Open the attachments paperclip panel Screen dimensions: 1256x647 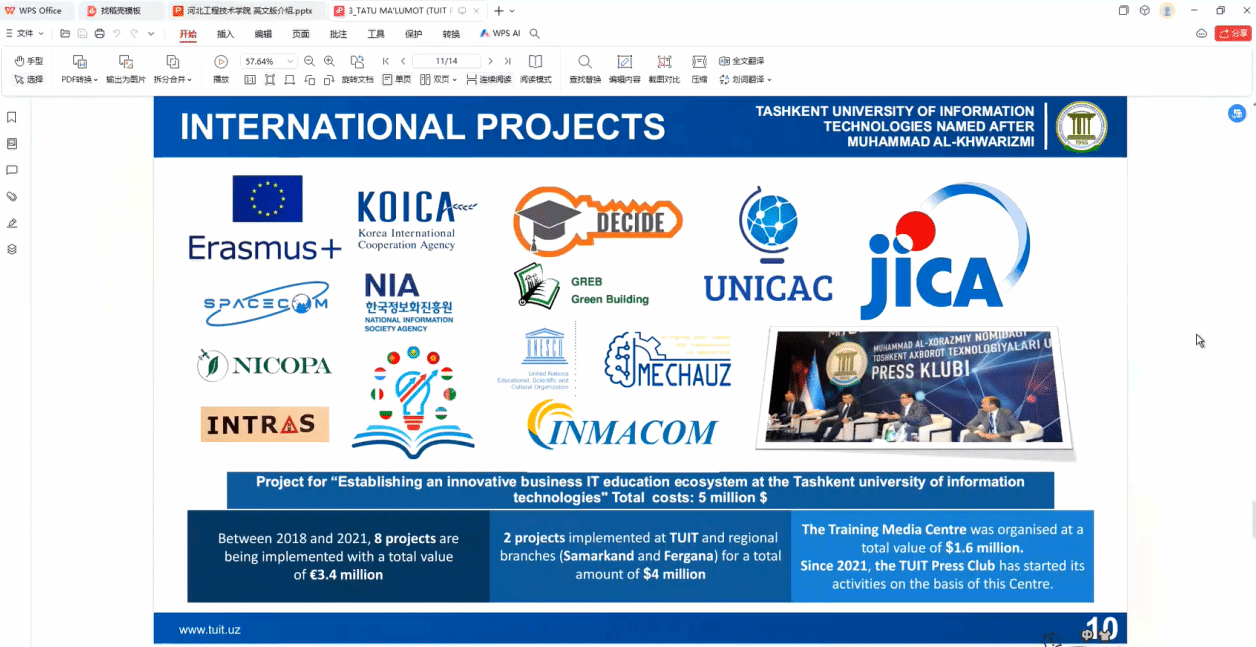[12, 197]
